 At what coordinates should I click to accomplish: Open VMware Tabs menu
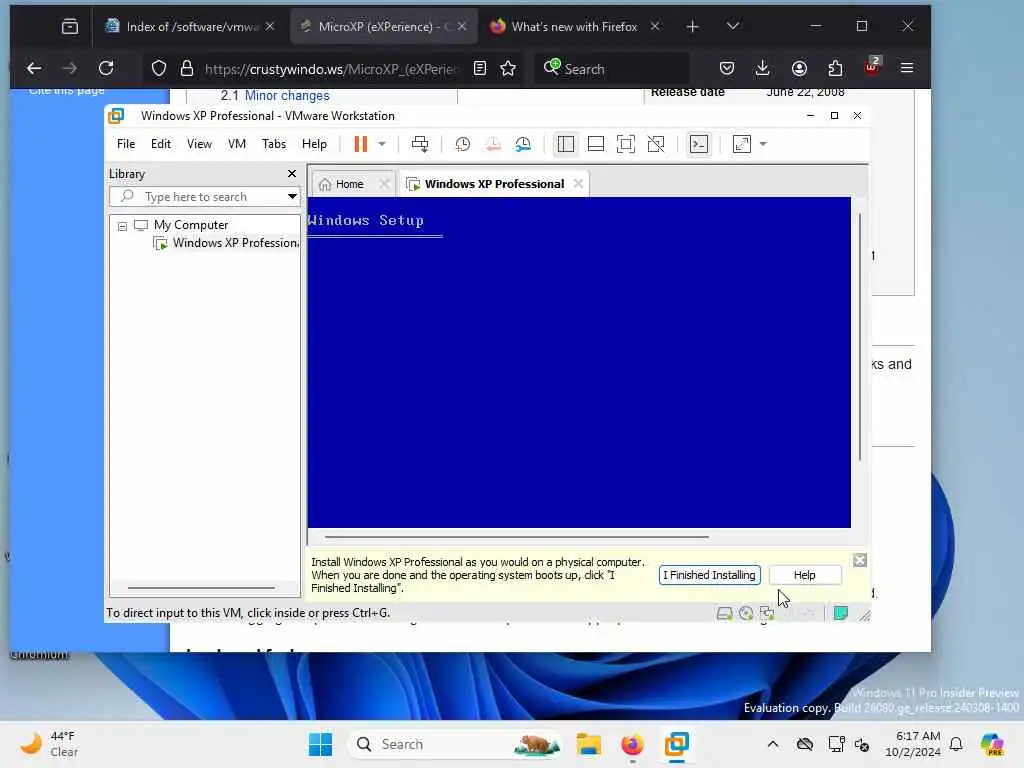[x=274, y=144]
